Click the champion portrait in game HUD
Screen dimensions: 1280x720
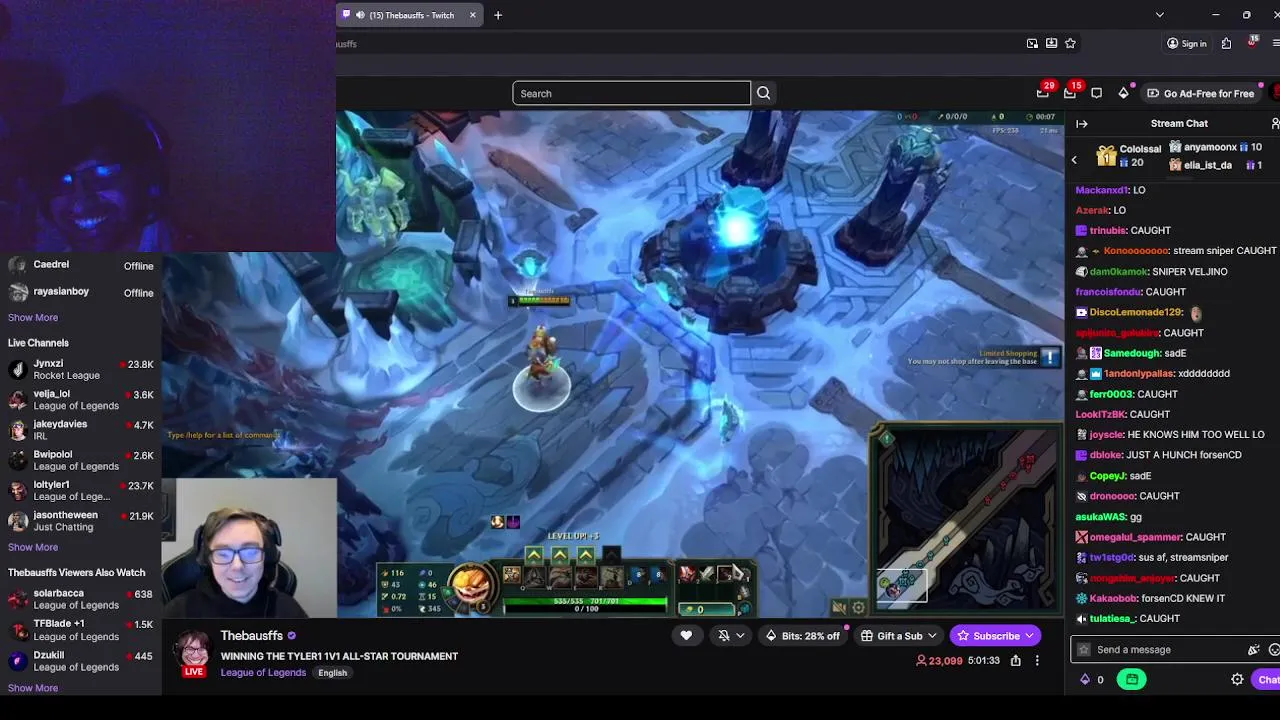(x=470, y=585)
